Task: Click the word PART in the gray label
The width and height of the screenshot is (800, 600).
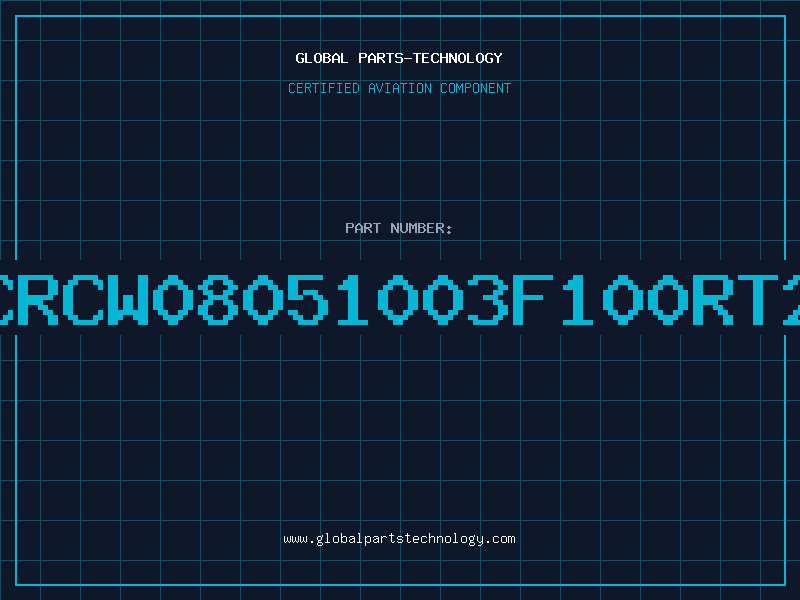Action: tap(363, 228)
